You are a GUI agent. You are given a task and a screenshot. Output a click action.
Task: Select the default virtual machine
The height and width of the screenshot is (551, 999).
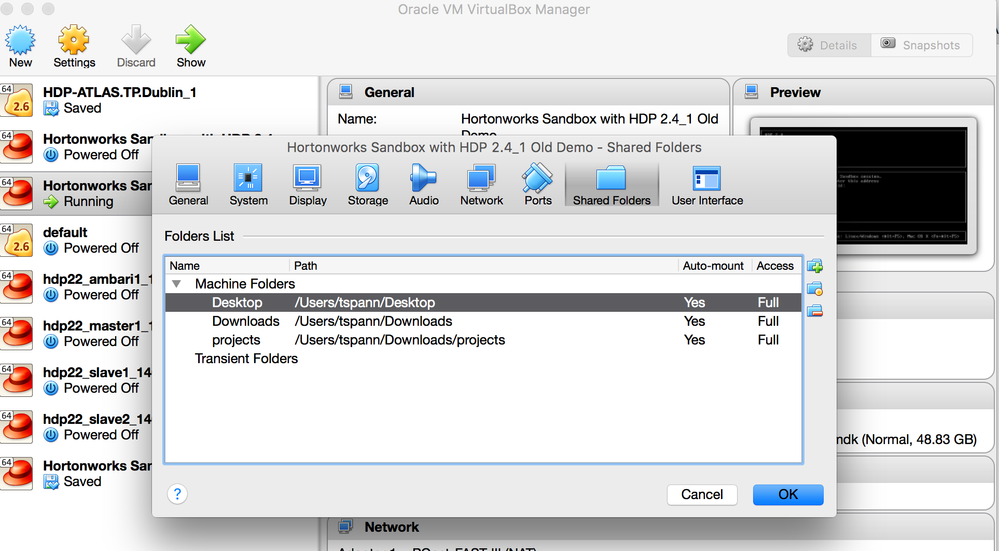(76, 240)
